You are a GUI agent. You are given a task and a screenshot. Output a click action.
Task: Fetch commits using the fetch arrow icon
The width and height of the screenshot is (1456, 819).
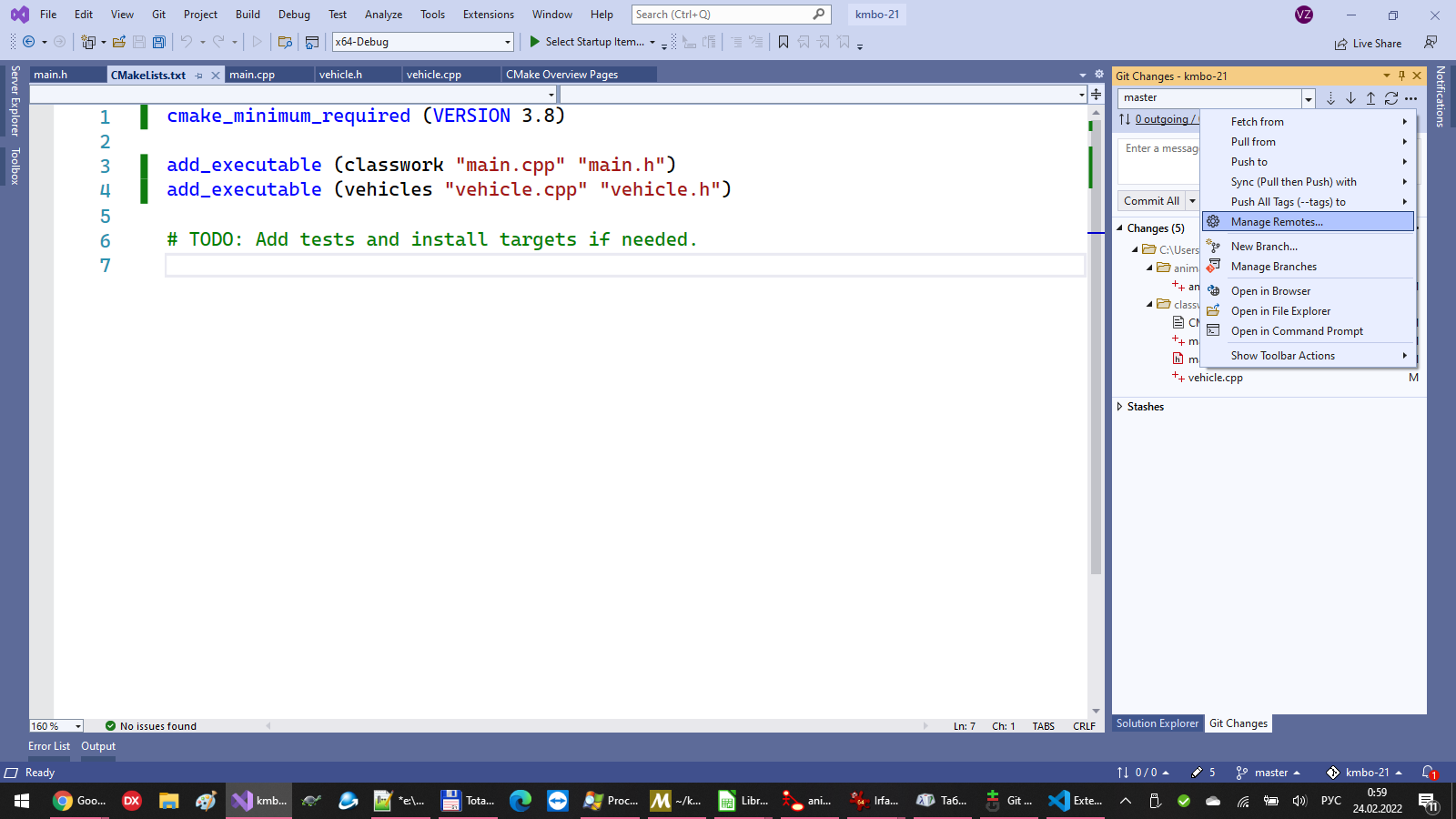pyautogui.click(x=1330, y=98)
